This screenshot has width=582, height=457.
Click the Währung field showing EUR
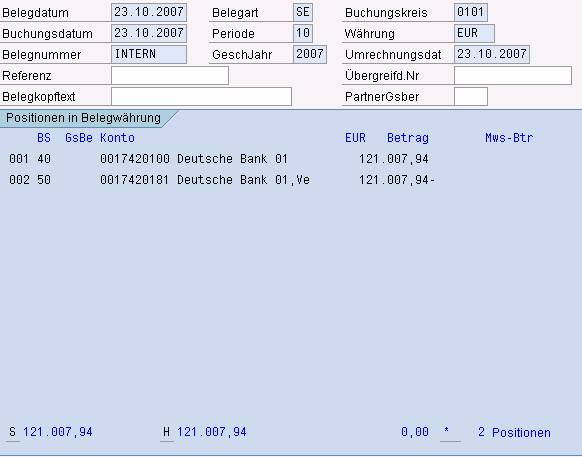pos(474,33)
